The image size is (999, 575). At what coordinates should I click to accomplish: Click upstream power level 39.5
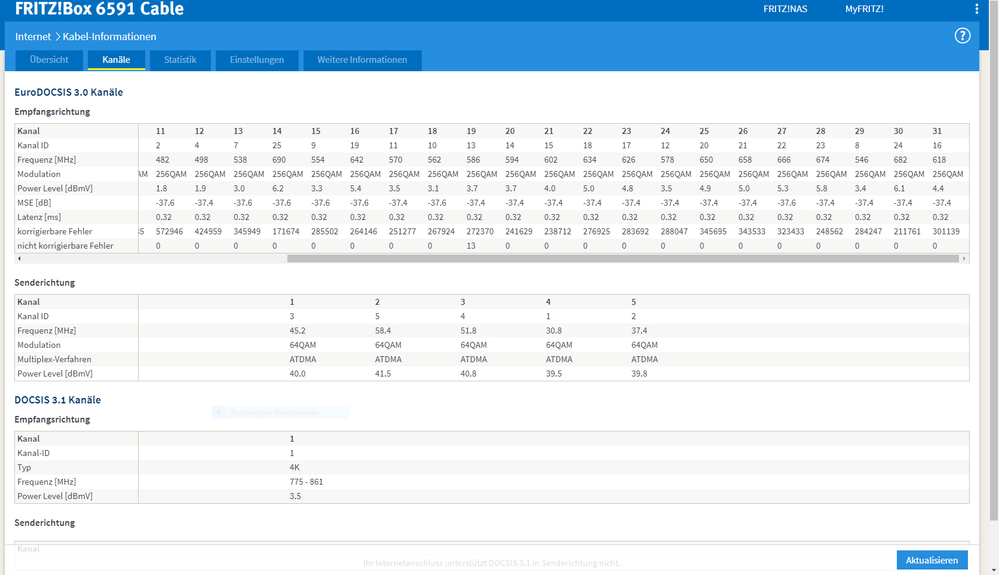pos(554,374)
